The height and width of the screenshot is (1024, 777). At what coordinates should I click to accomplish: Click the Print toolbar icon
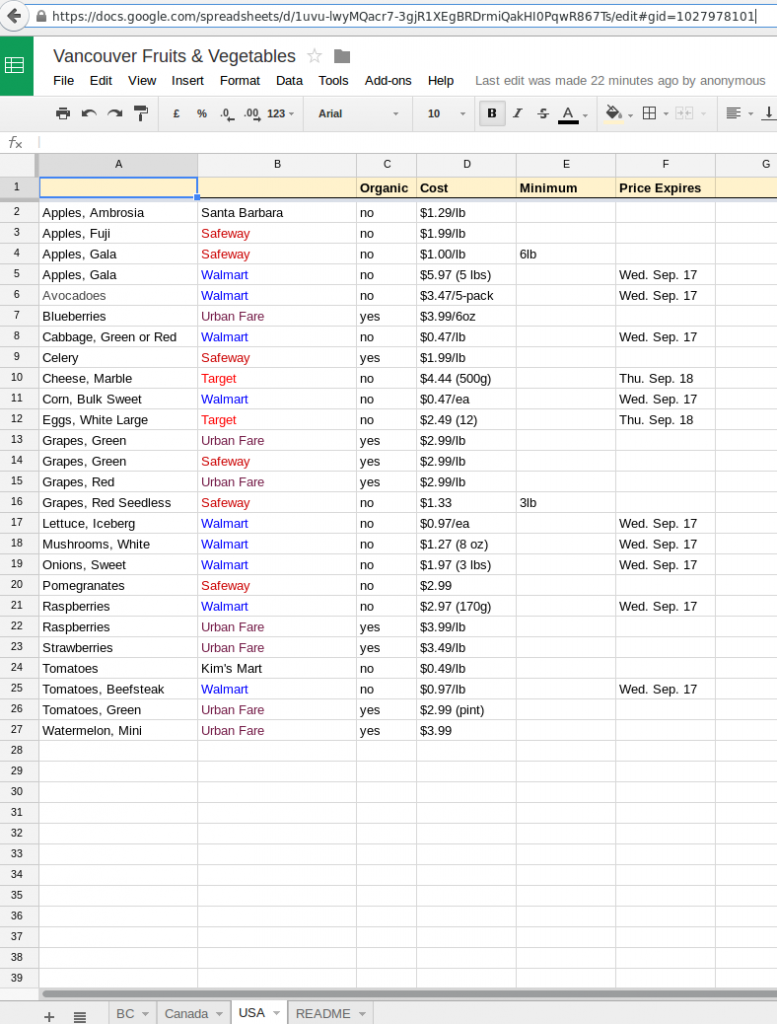point(63,114)
